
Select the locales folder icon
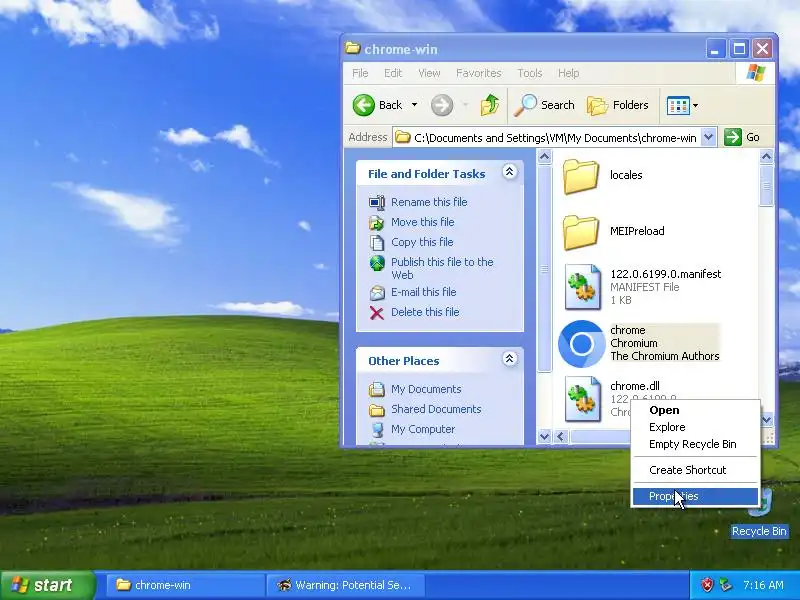pos(581,177)
